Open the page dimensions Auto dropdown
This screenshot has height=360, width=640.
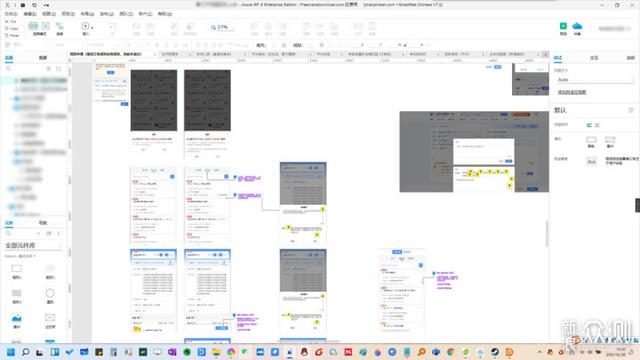point(595,80)
